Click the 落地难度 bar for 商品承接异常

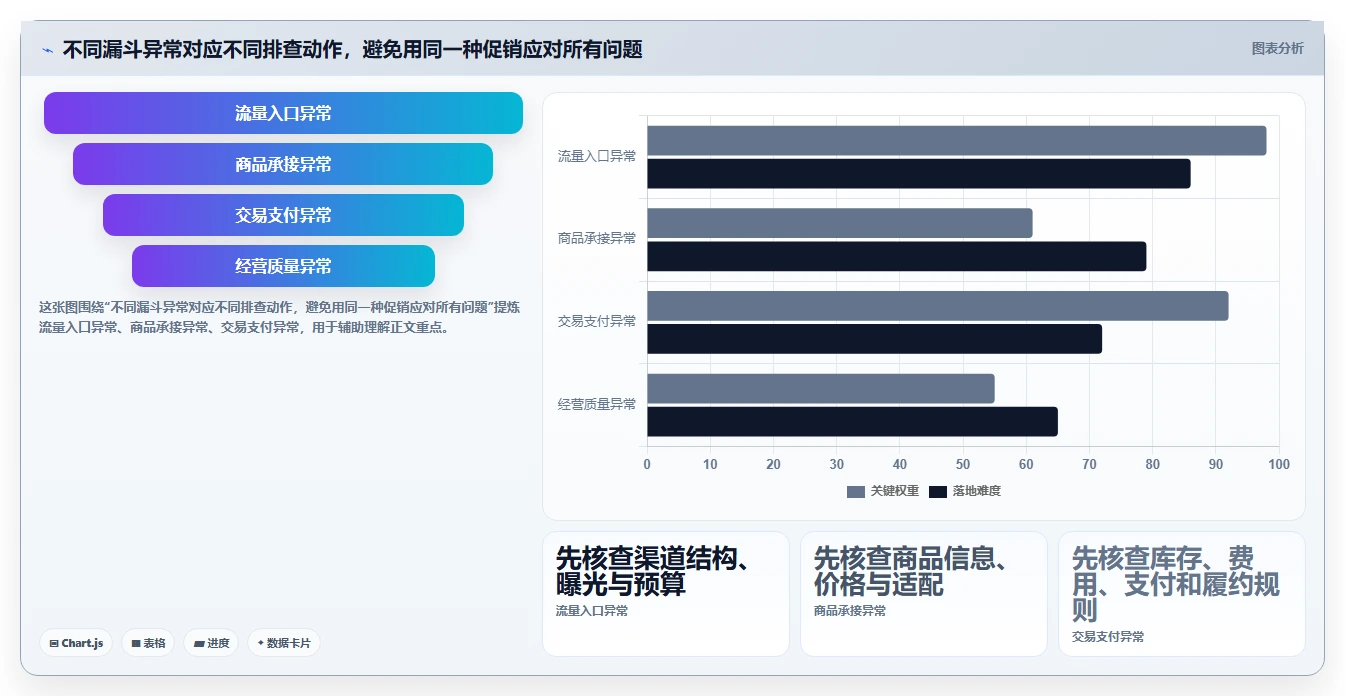[x=896, y=256]
